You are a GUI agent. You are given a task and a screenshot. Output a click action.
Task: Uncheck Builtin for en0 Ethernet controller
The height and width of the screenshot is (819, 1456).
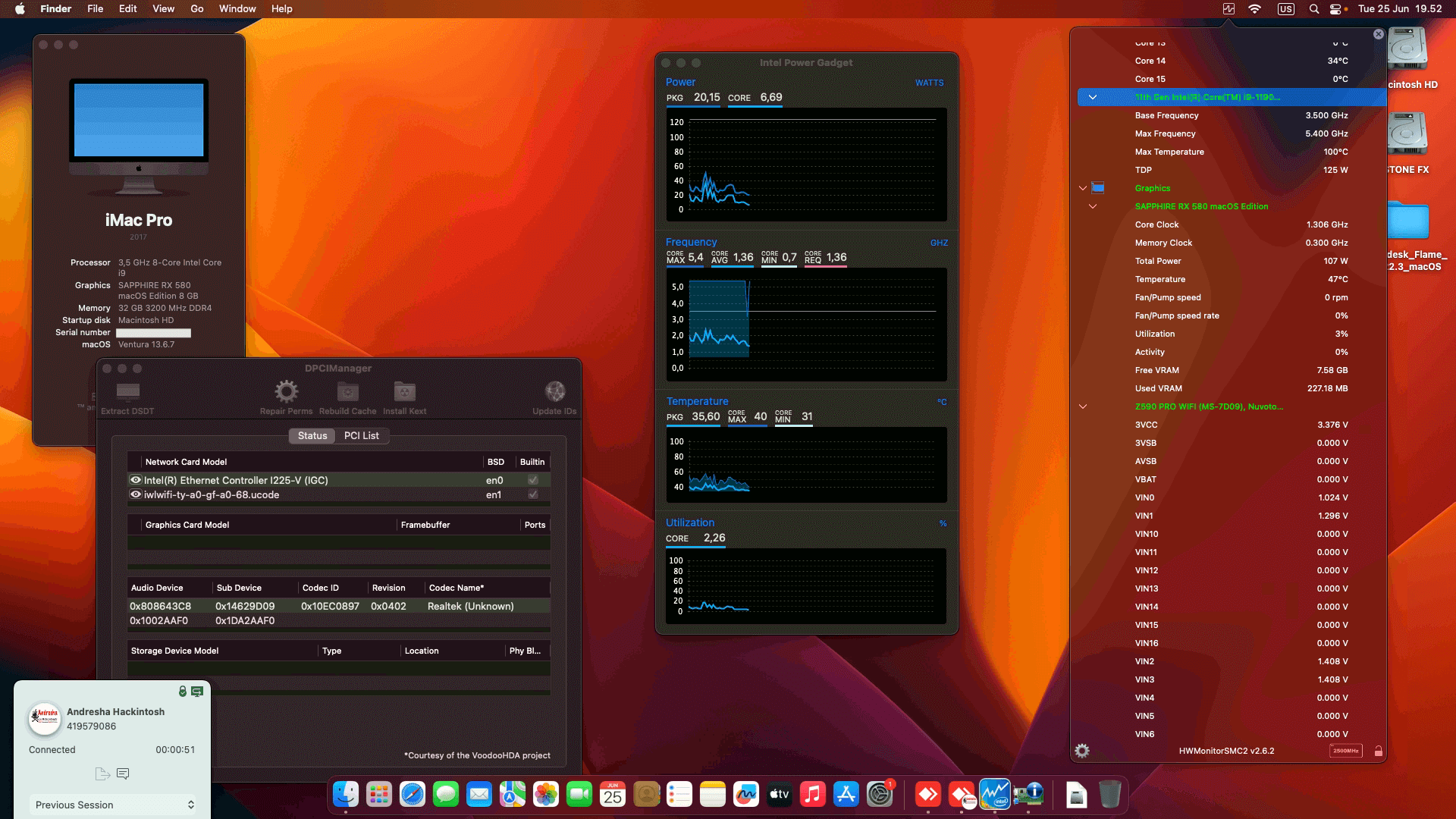coord(533,479)
